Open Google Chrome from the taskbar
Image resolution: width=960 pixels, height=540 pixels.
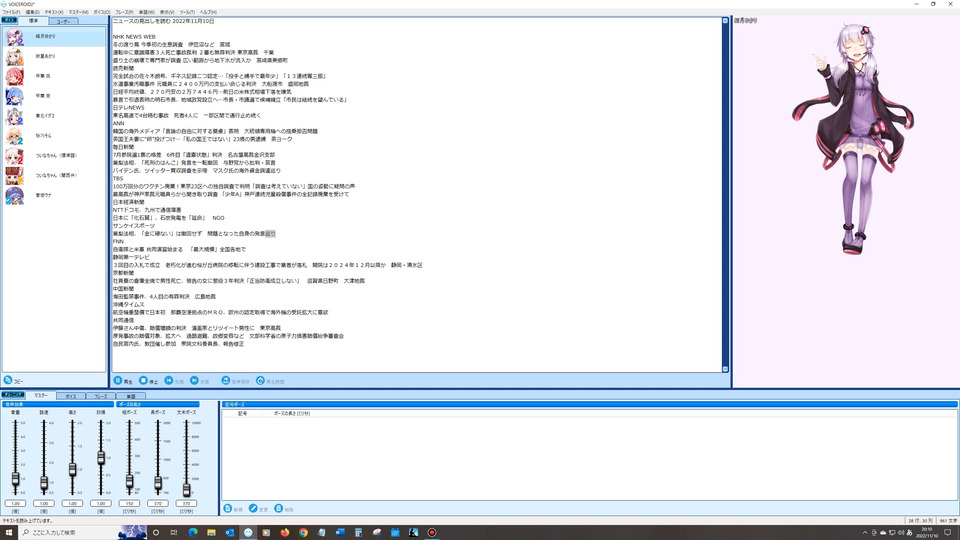tap(303, 533)
